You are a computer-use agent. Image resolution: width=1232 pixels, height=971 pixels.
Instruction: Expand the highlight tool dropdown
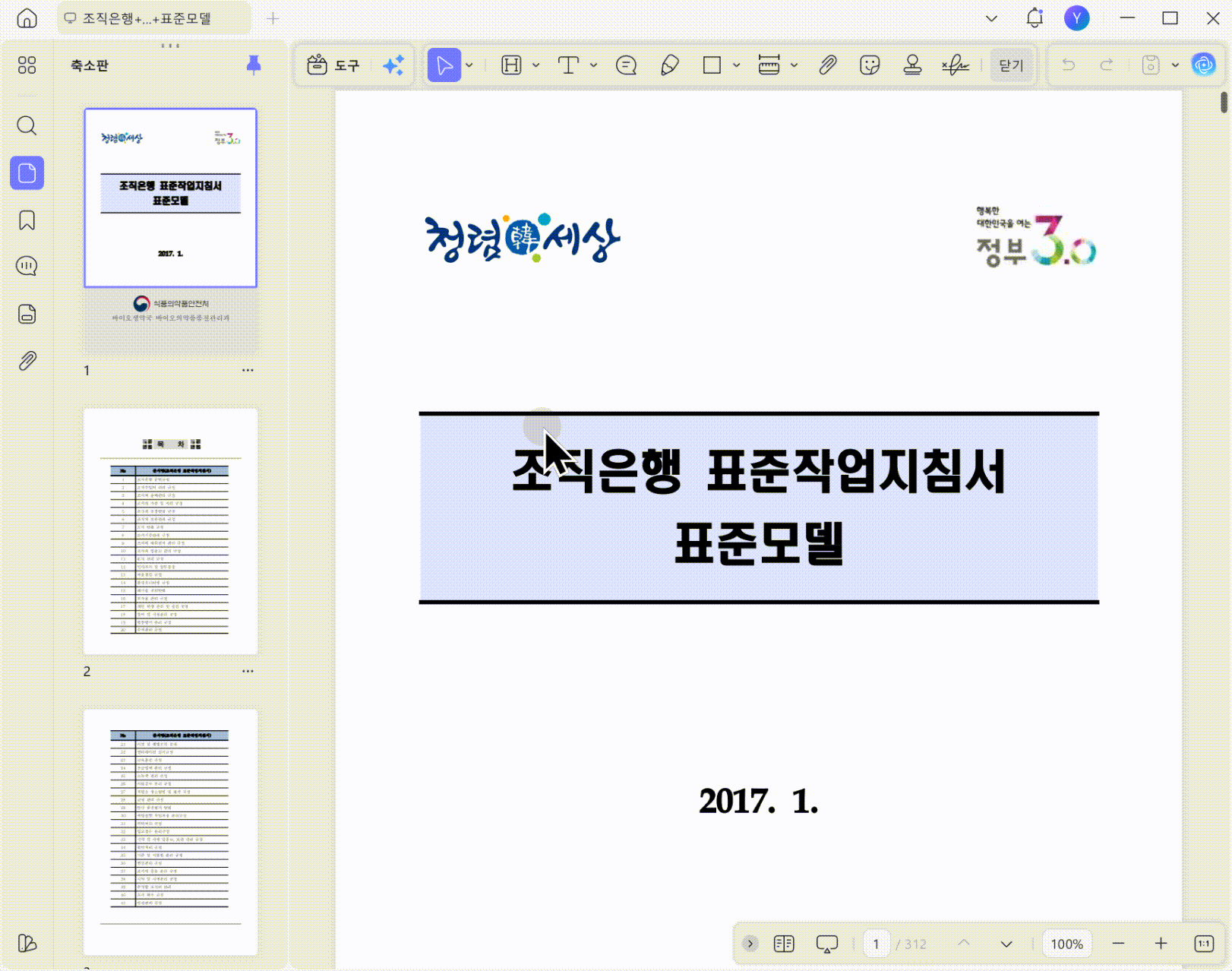tap(536, 65)
